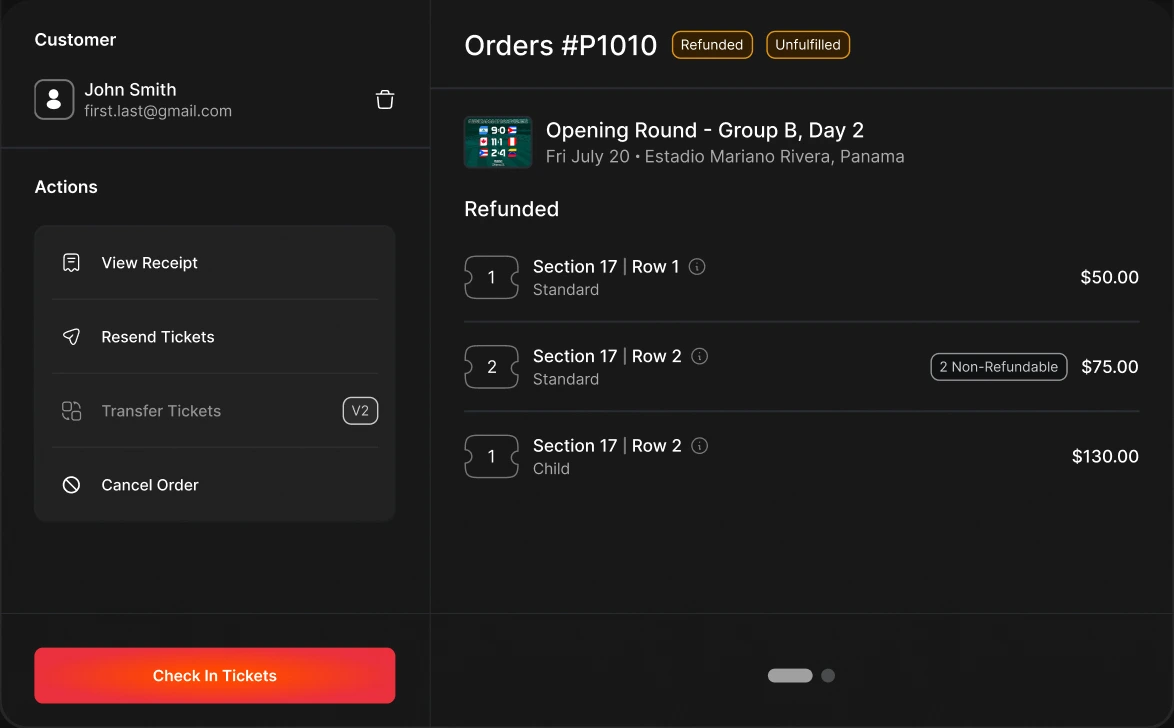Open info icon for Row 2 Standard ticket
This screenshot has width=1174, height=728.
pos(699,357)
